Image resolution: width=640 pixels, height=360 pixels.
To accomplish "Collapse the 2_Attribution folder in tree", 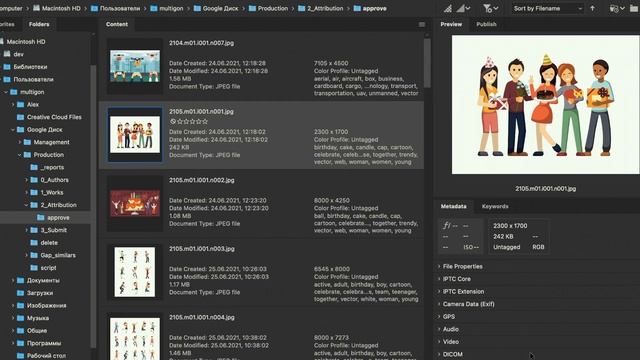I will tap(27, 205).
